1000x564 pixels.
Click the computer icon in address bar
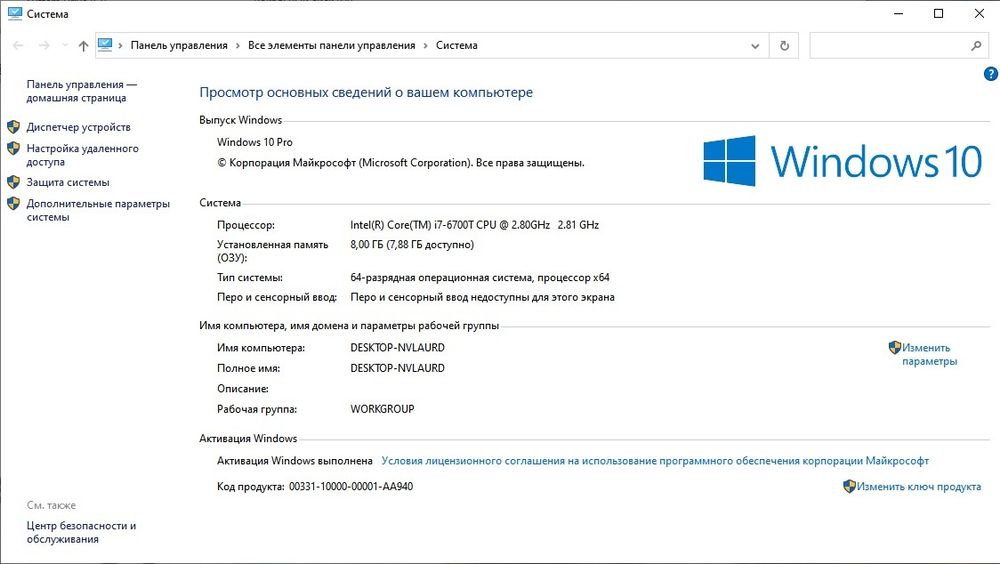[x=105, y=45]
